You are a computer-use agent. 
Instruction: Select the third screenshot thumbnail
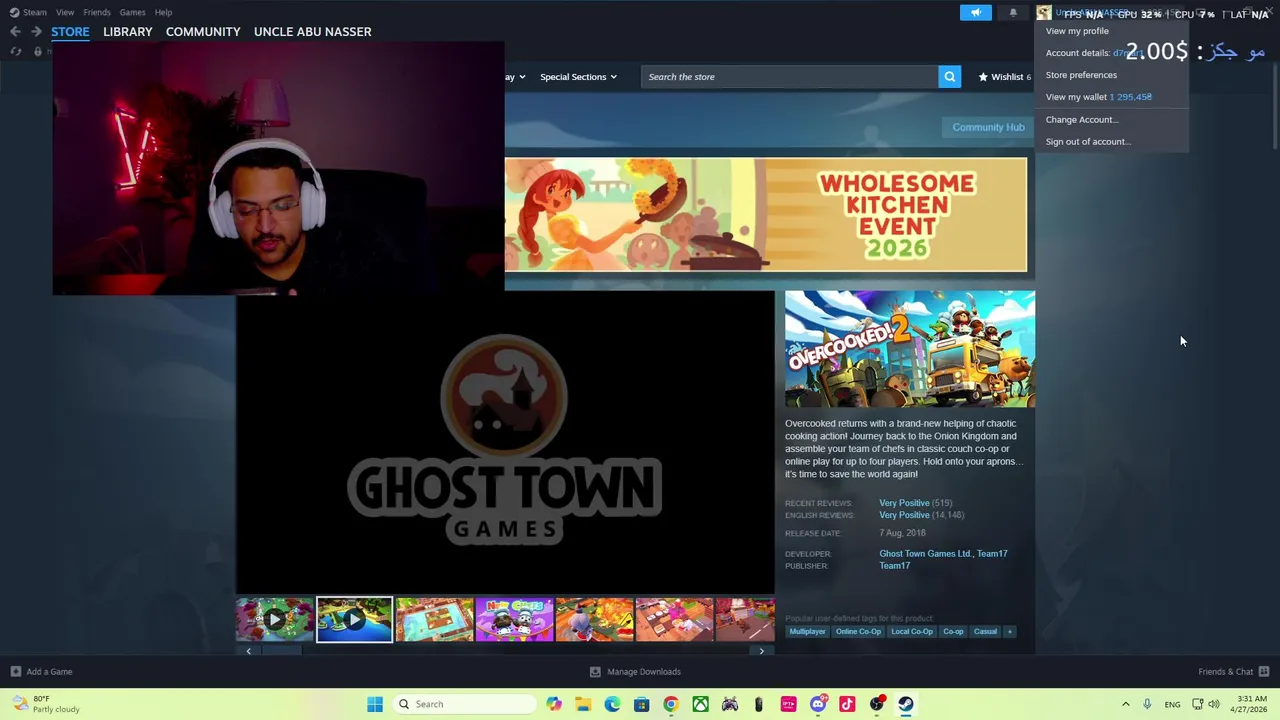[434, 620]
